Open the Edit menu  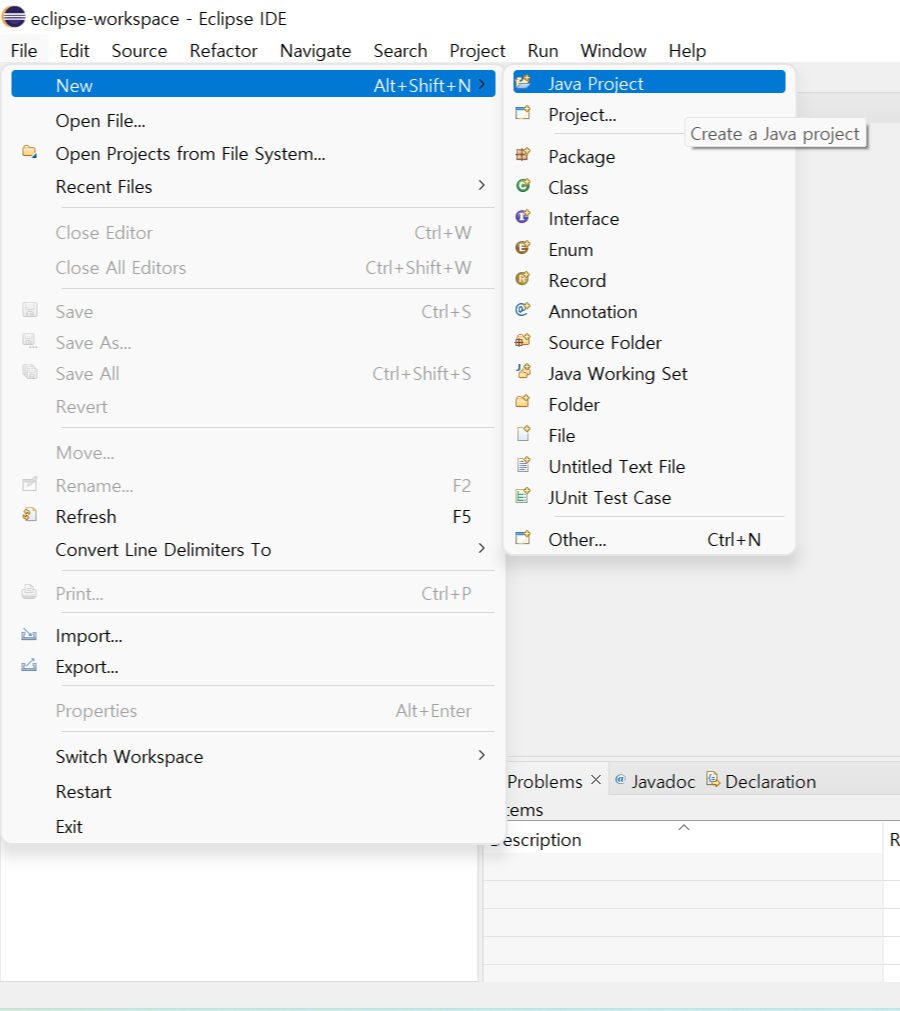coord(74,51)
